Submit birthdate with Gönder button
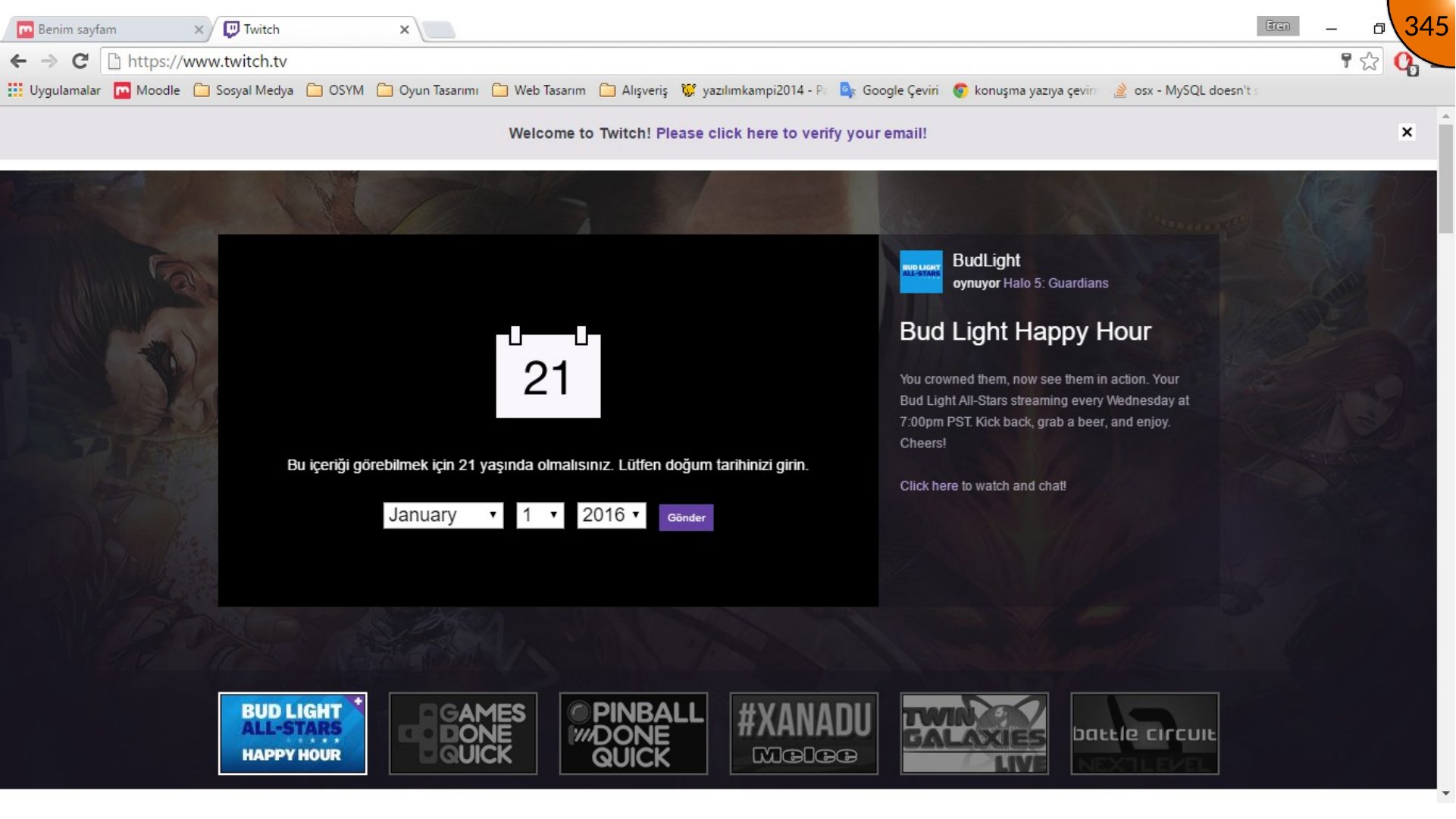The width and height of the screenshot is (1456, 819). tap(686, 518)
